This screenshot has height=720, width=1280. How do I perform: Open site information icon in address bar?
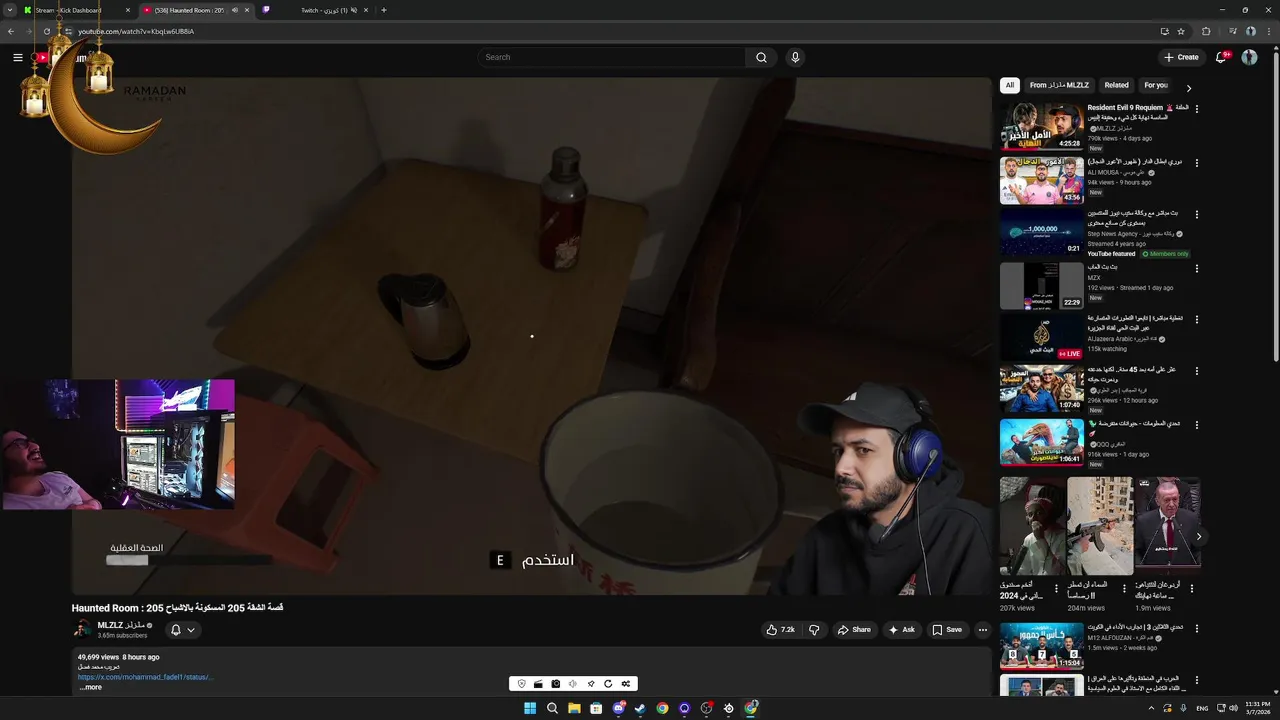(68, 31)
